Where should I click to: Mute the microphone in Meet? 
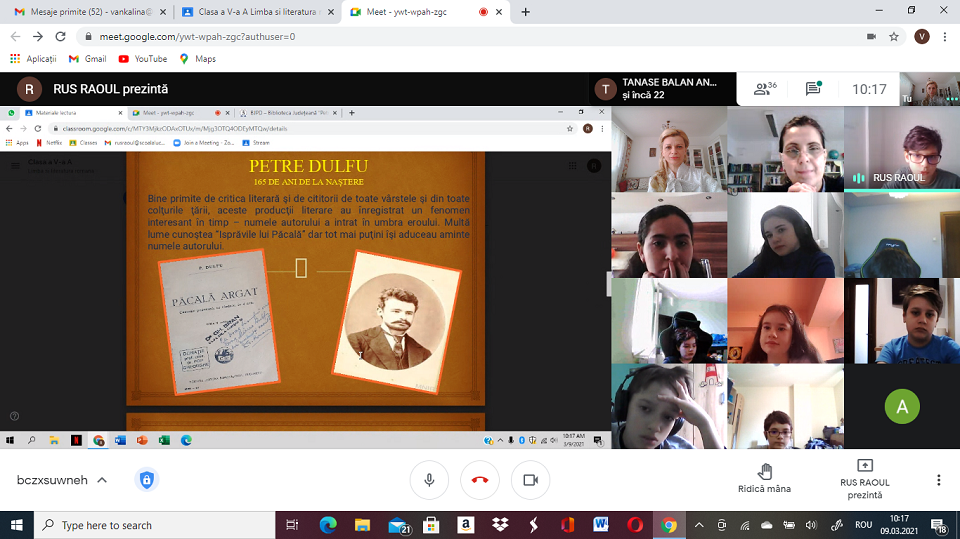[x=429, y=480]
